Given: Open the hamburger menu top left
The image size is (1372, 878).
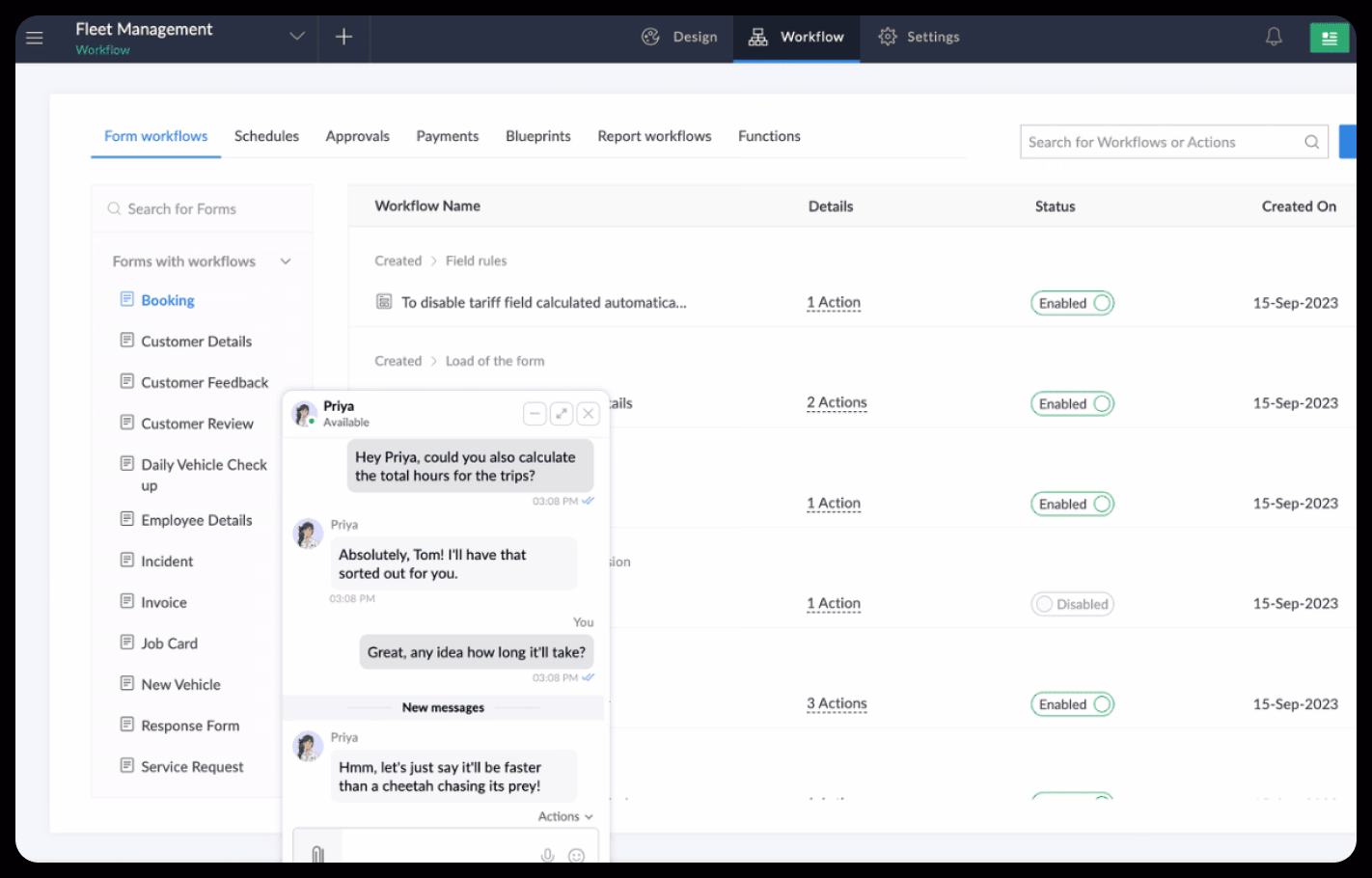Looking at the screenshot, I should click(34, 37).
